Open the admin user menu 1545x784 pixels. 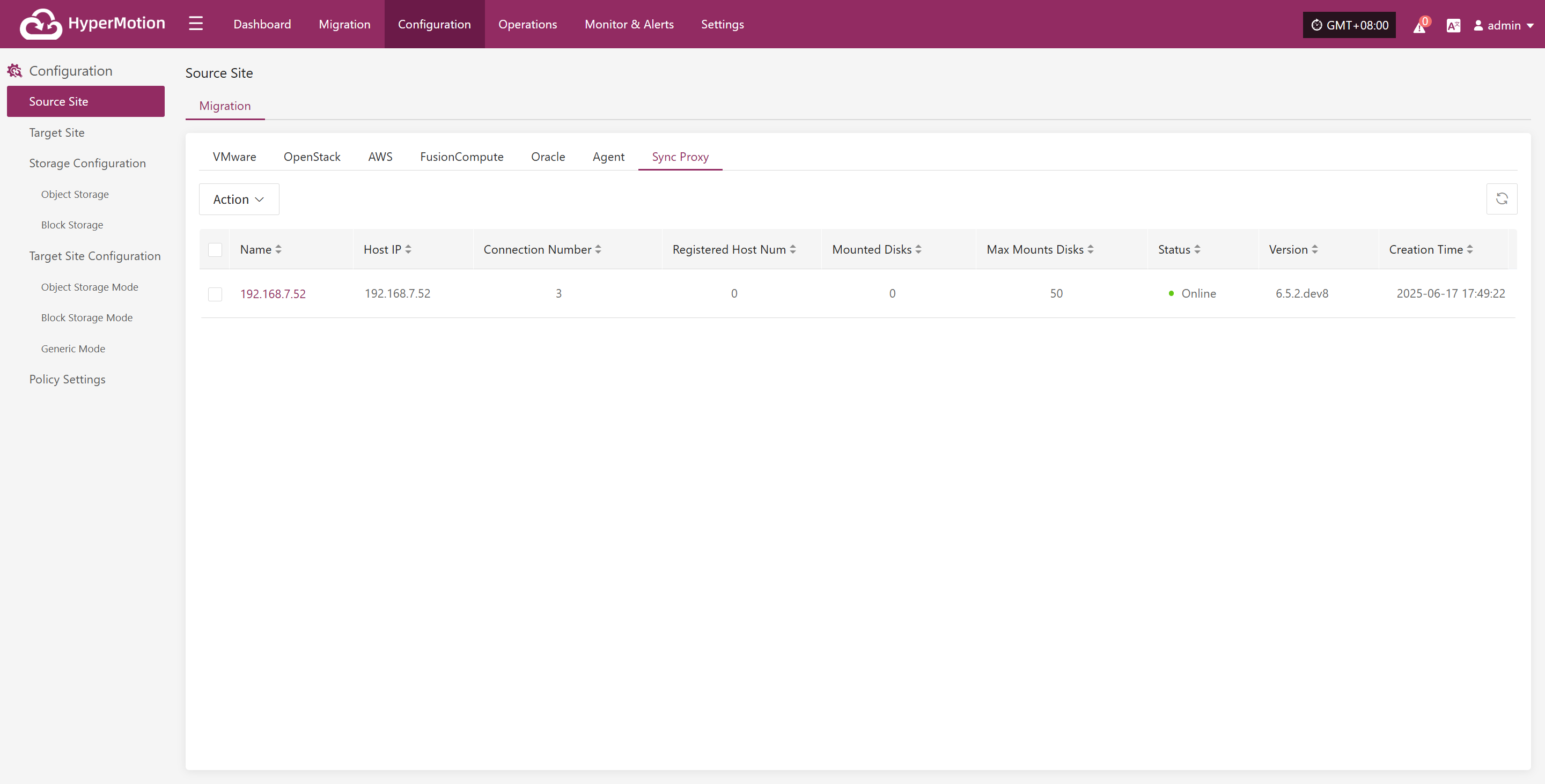[x=1504, y=25]
